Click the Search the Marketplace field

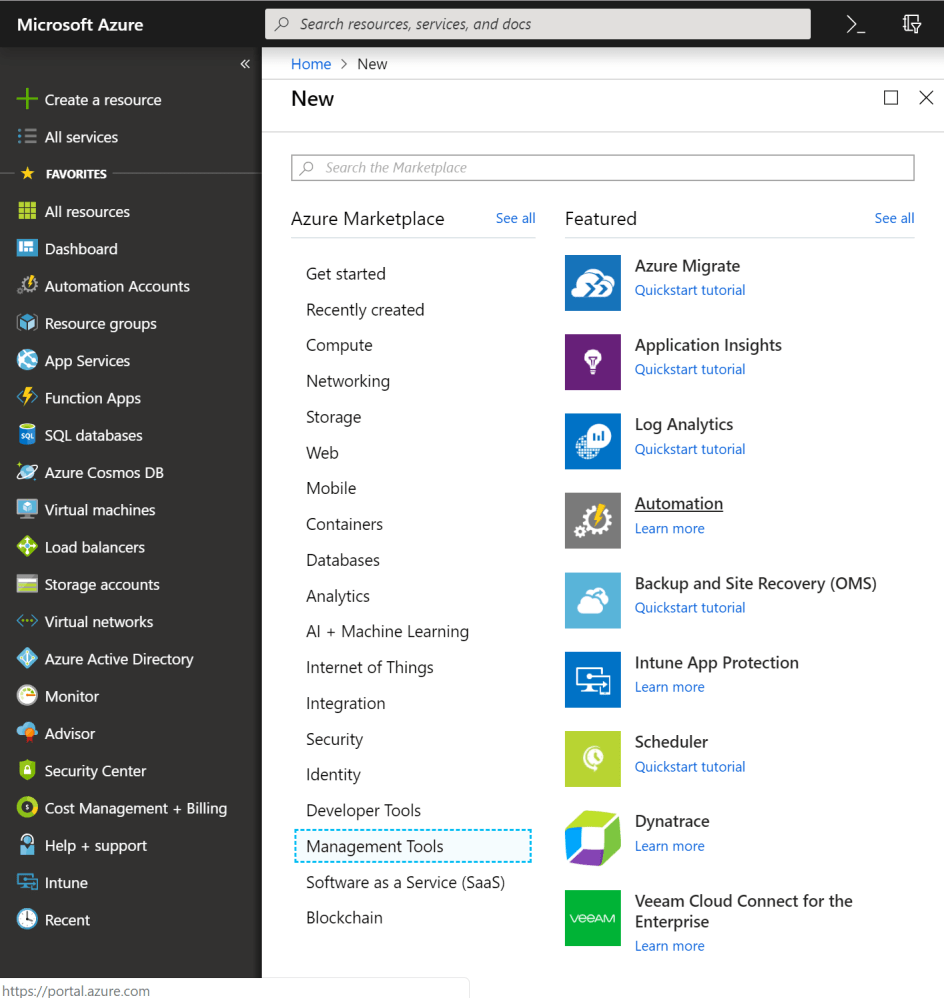coord(602,167)
